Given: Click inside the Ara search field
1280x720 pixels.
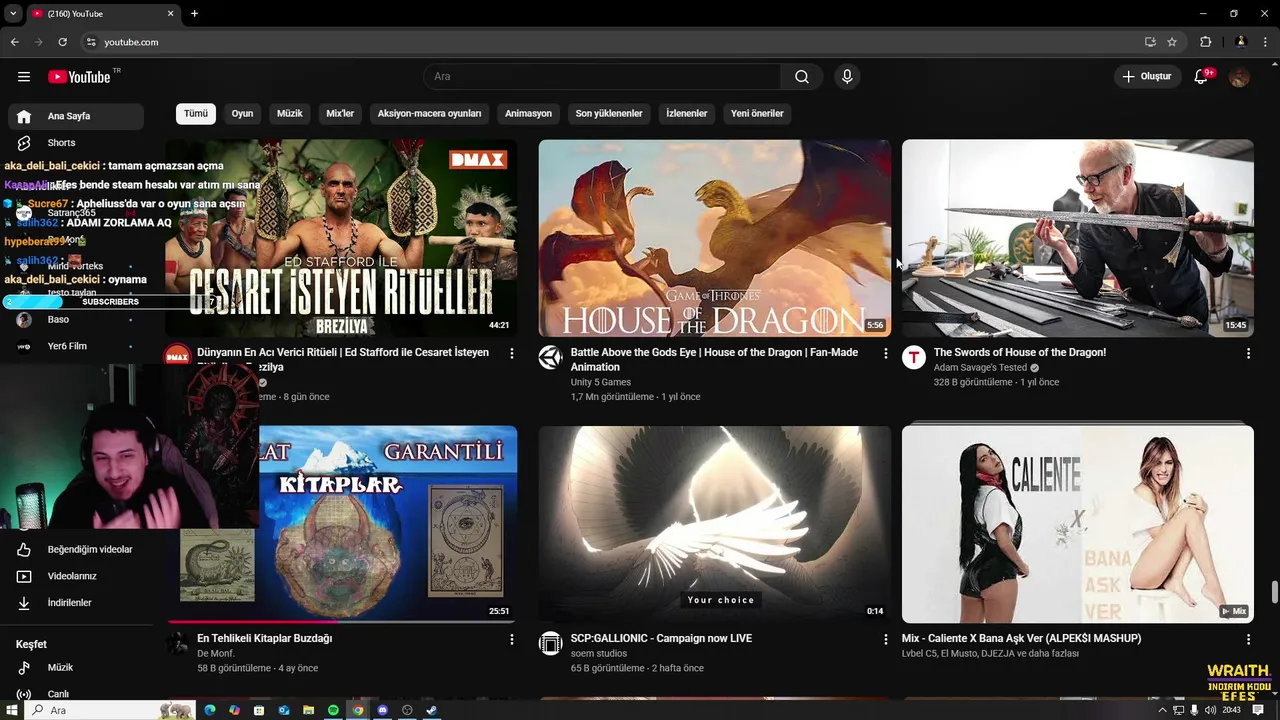Looking at the screenshot, I should tap(603, 77).
